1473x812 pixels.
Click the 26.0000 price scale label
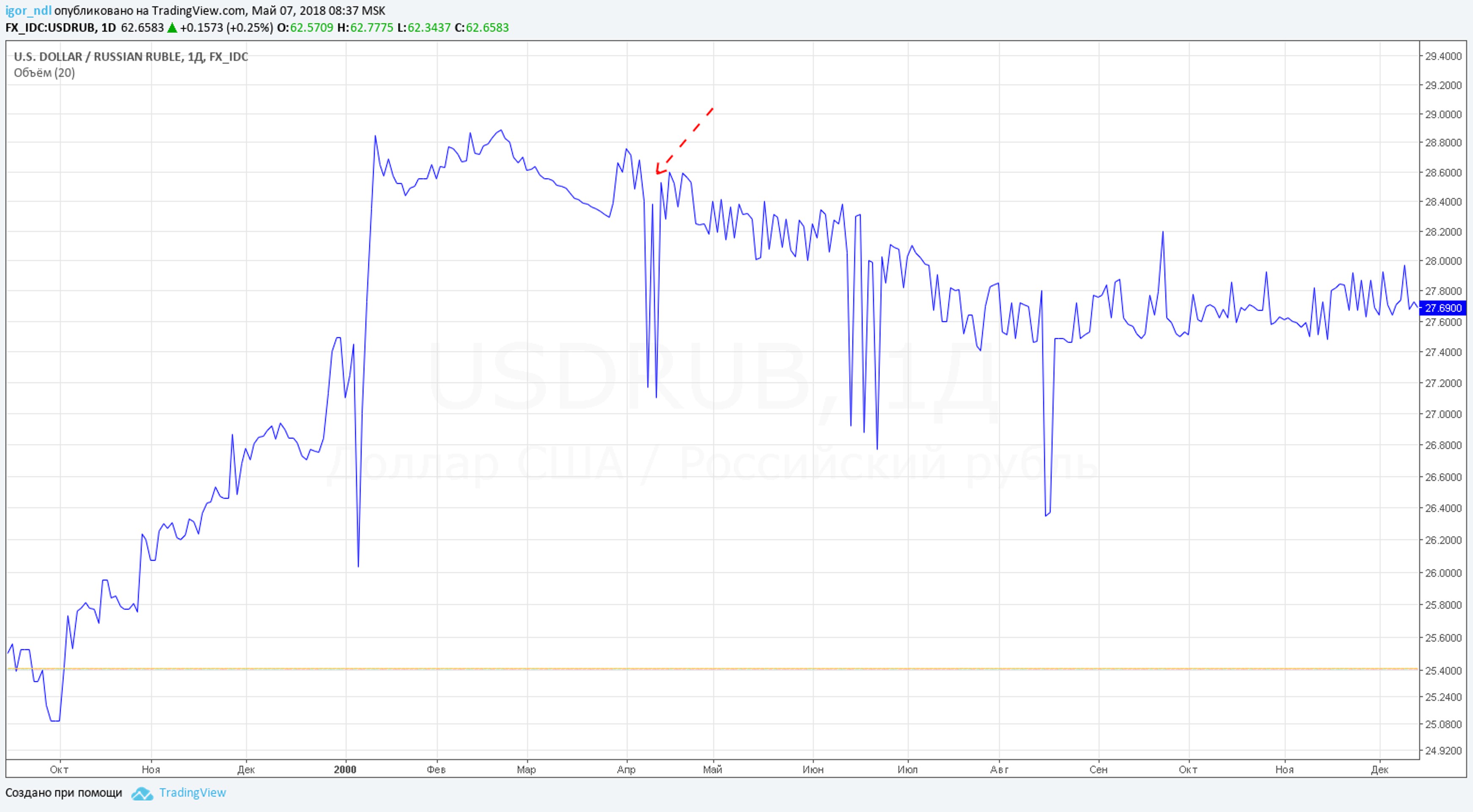point(1443,573)
